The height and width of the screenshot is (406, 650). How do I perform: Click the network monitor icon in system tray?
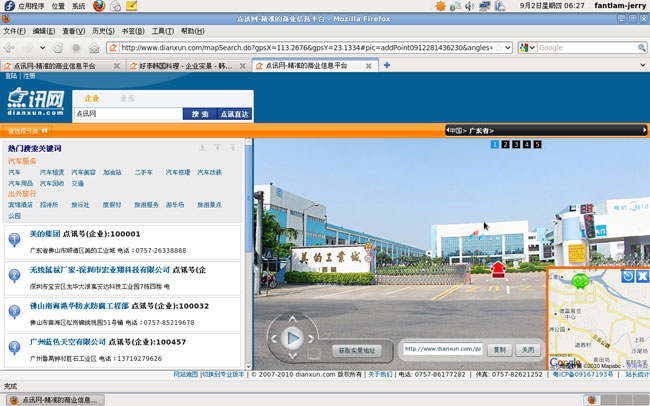(484, 6)
